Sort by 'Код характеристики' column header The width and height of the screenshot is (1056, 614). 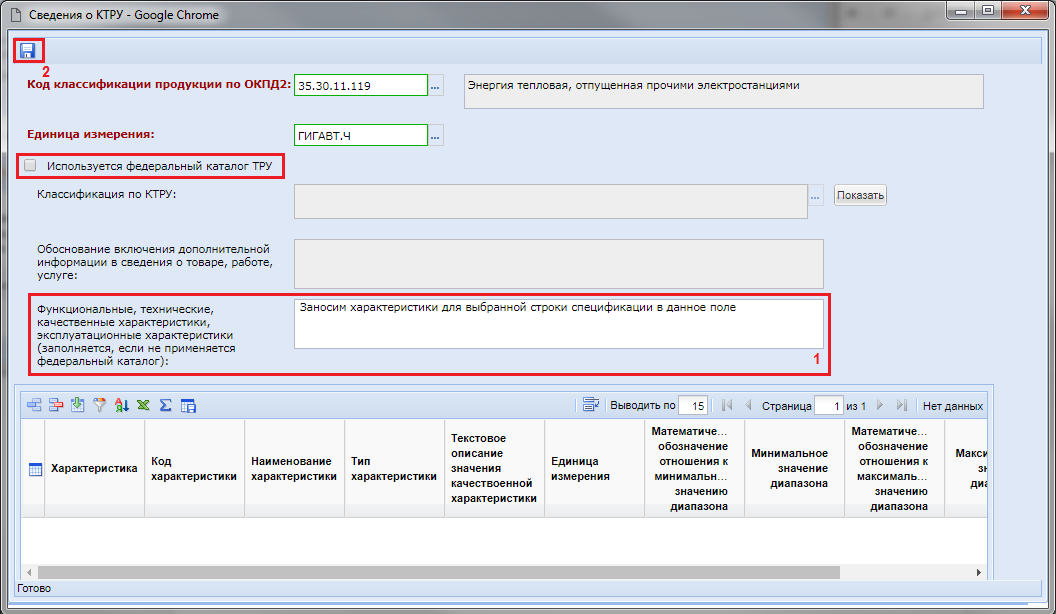pos(194,469)
